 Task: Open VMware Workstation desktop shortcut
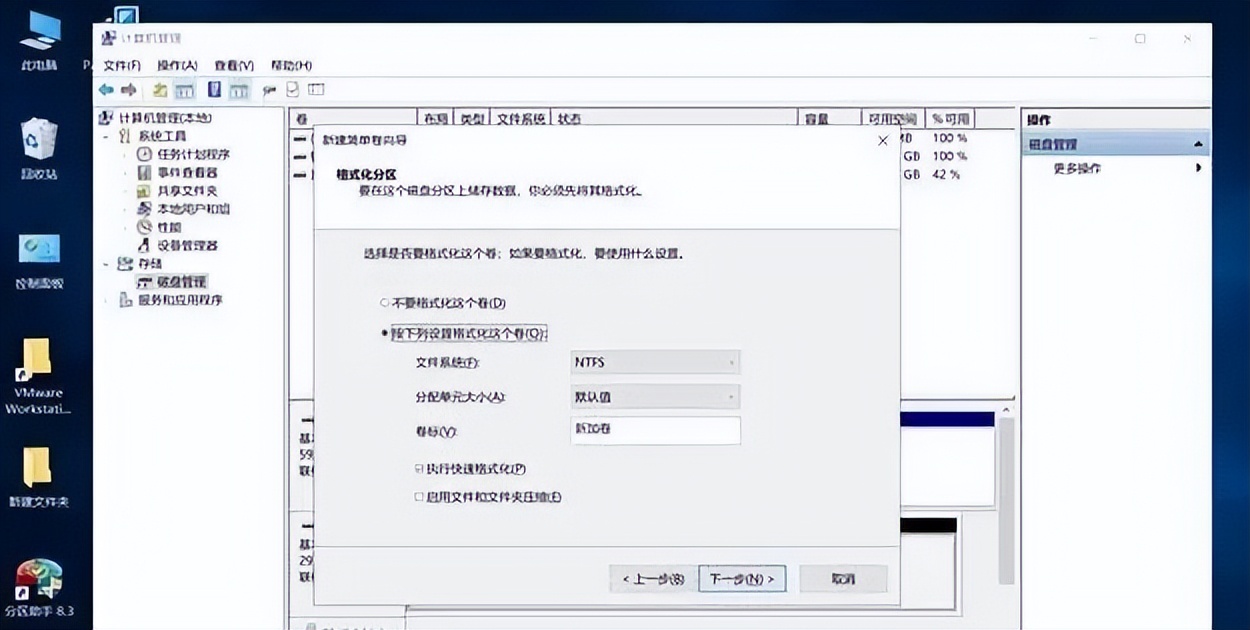point(39,377)
